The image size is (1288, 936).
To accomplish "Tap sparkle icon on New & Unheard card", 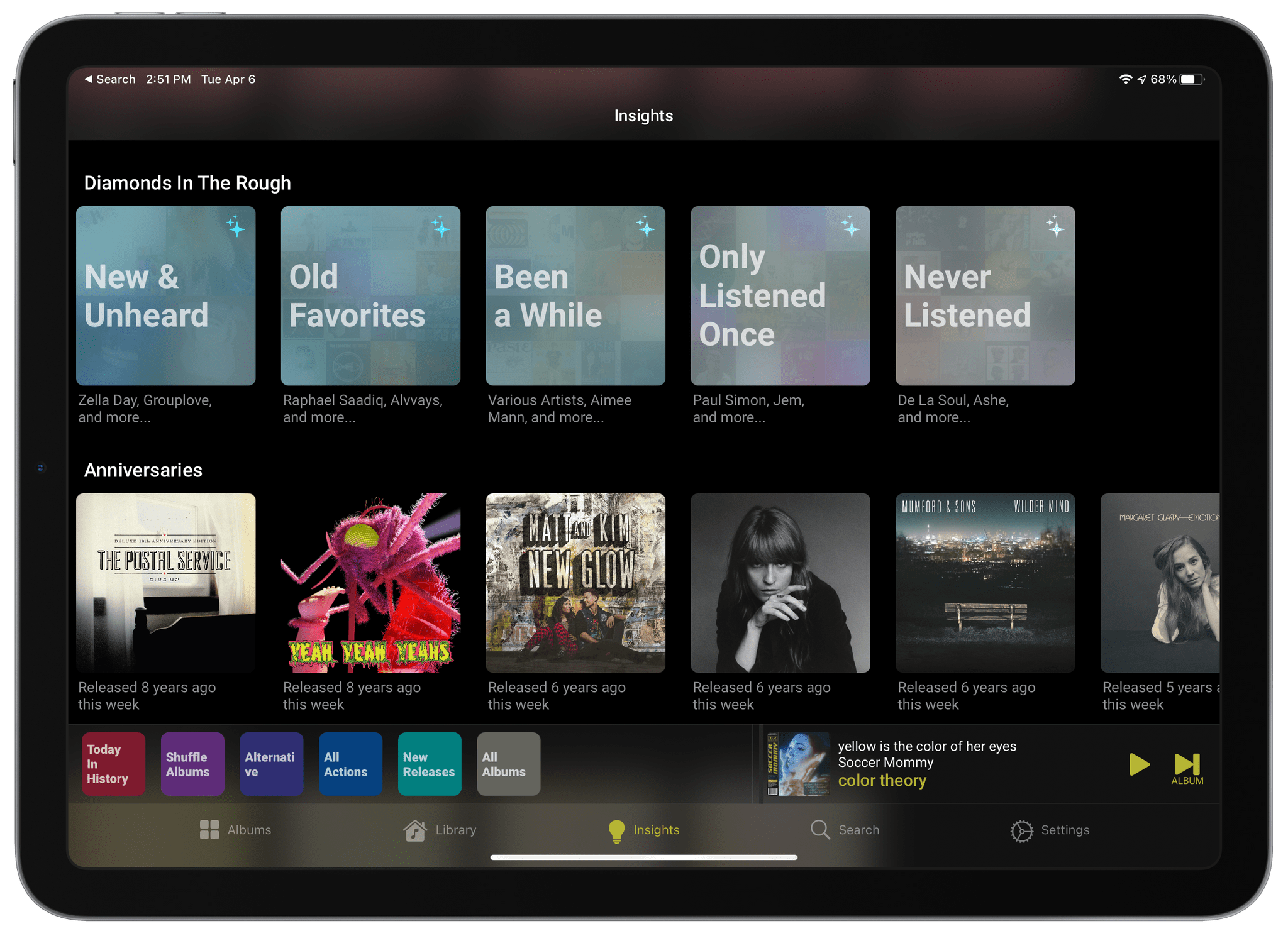I will coord(236,226).
